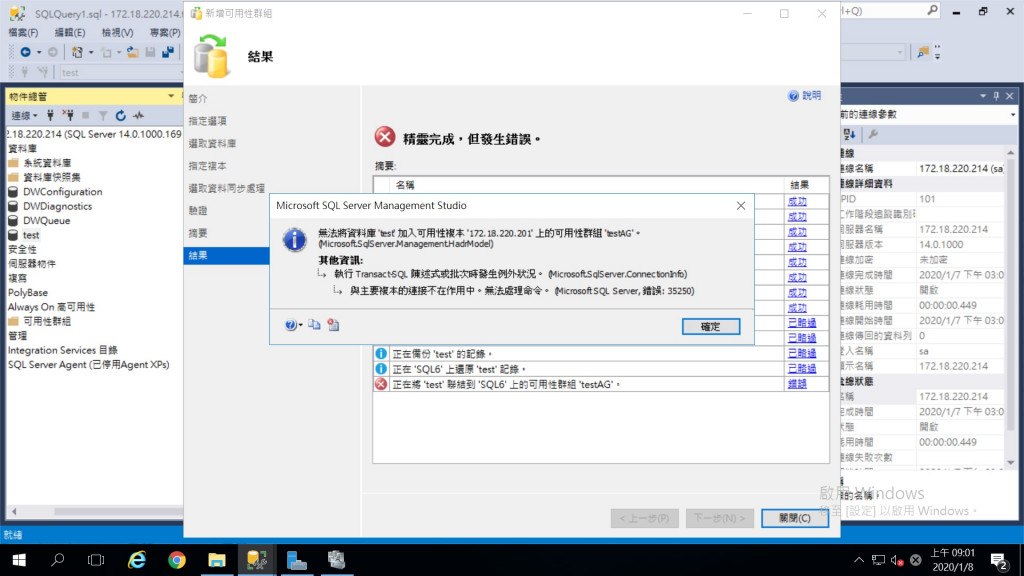Image resolution: width=1024 pixels, height=576 pixels.
Task: Select the 指定複本 wizard step
Action: coord(208,166)
